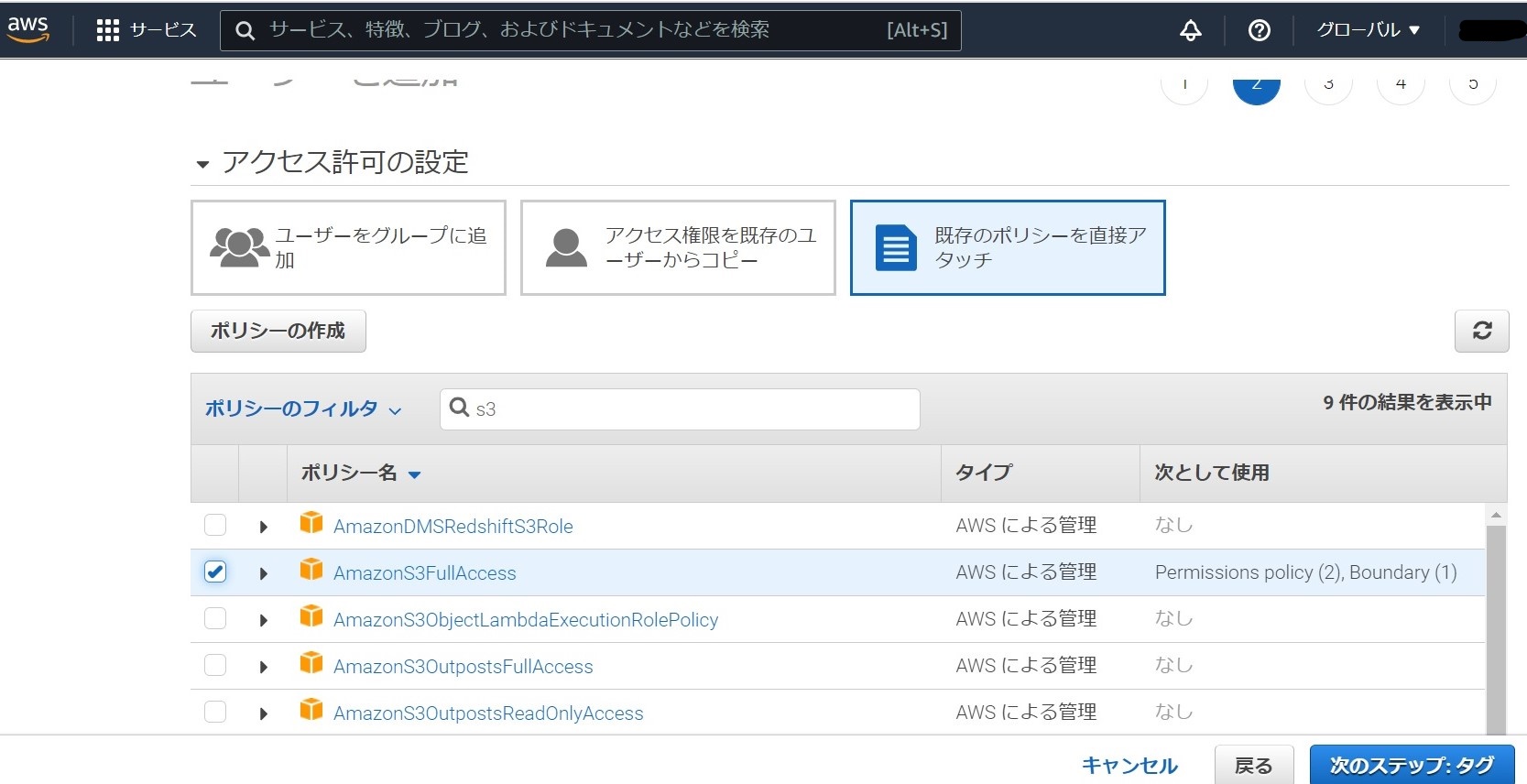Sort by ポリシー名 column header
Image resolution: width=1527 pixels, height=784 pixels.
[361, 473]
